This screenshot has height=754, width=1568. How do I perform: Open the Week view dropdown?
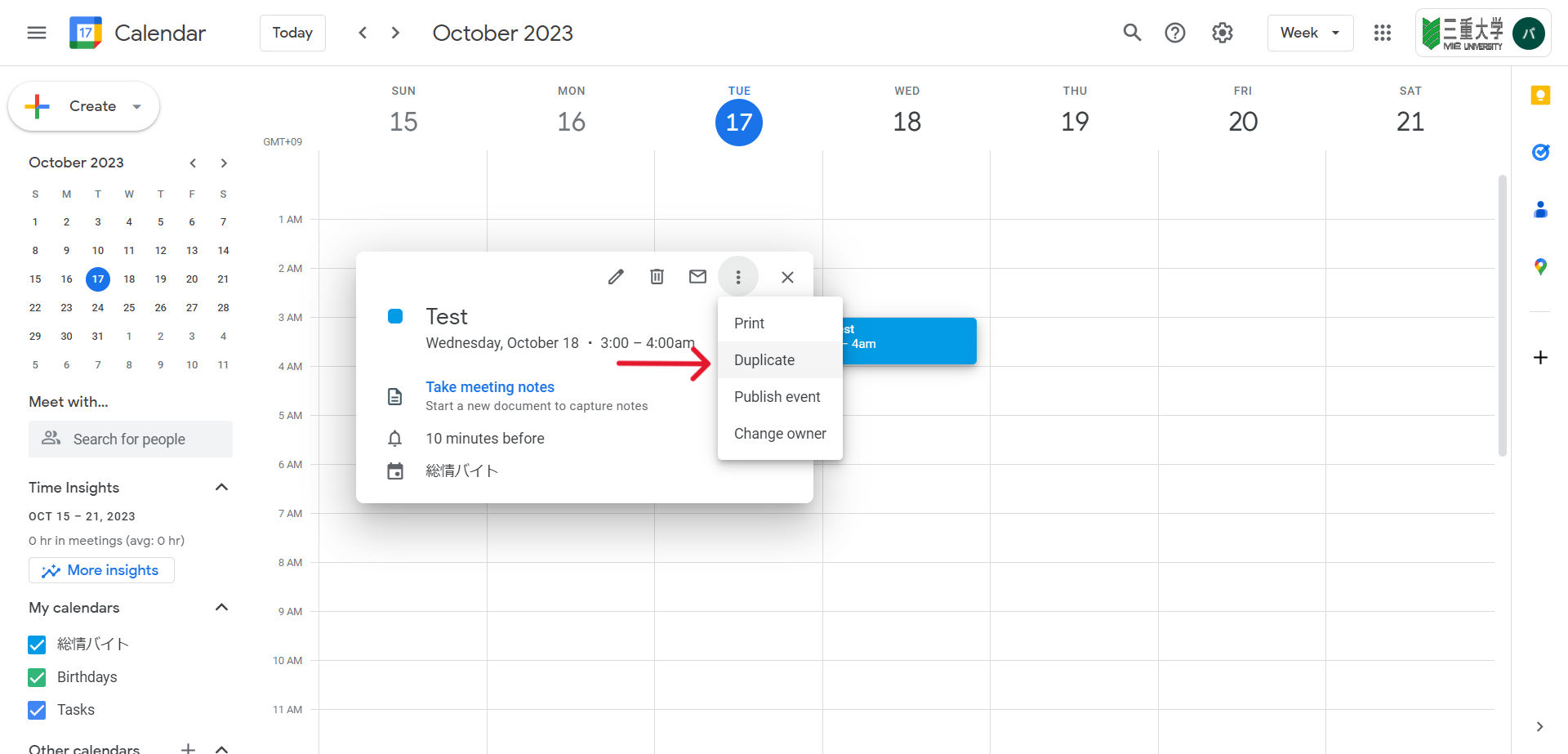[1310, 33]
